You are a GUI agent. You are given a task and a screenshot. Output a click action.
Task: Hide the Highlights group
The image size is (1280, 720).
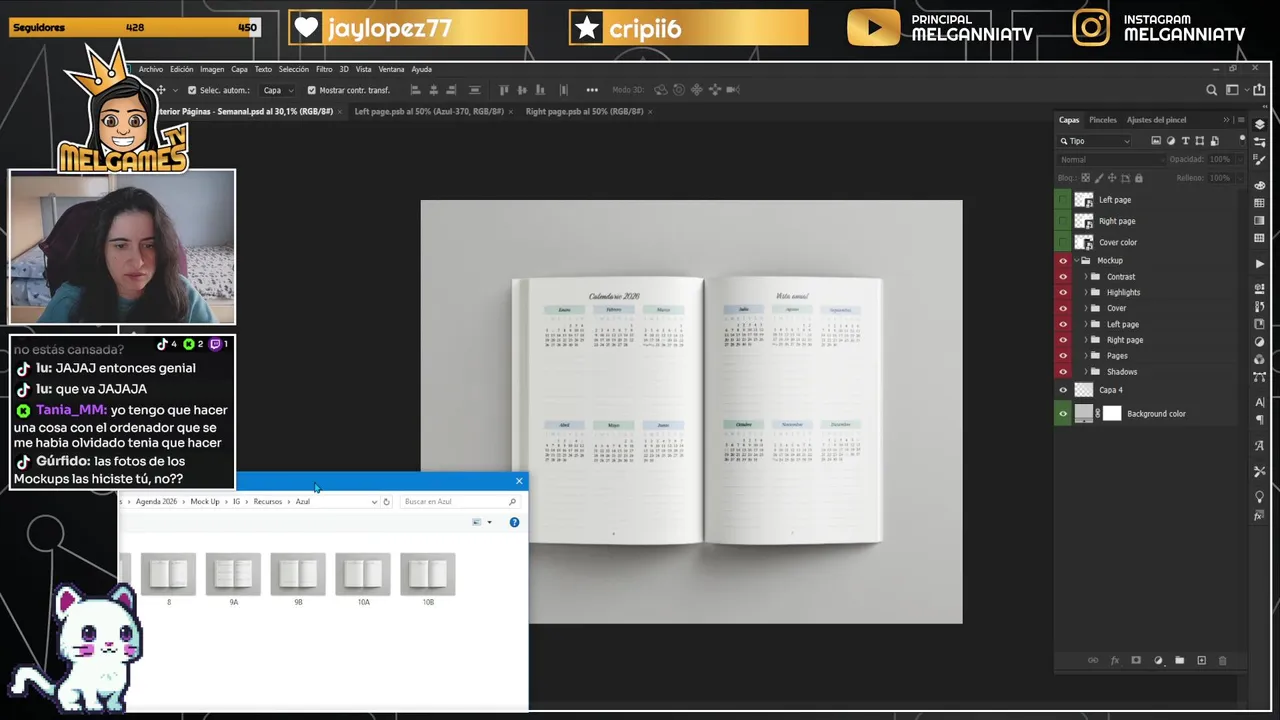coord(1062,293)
